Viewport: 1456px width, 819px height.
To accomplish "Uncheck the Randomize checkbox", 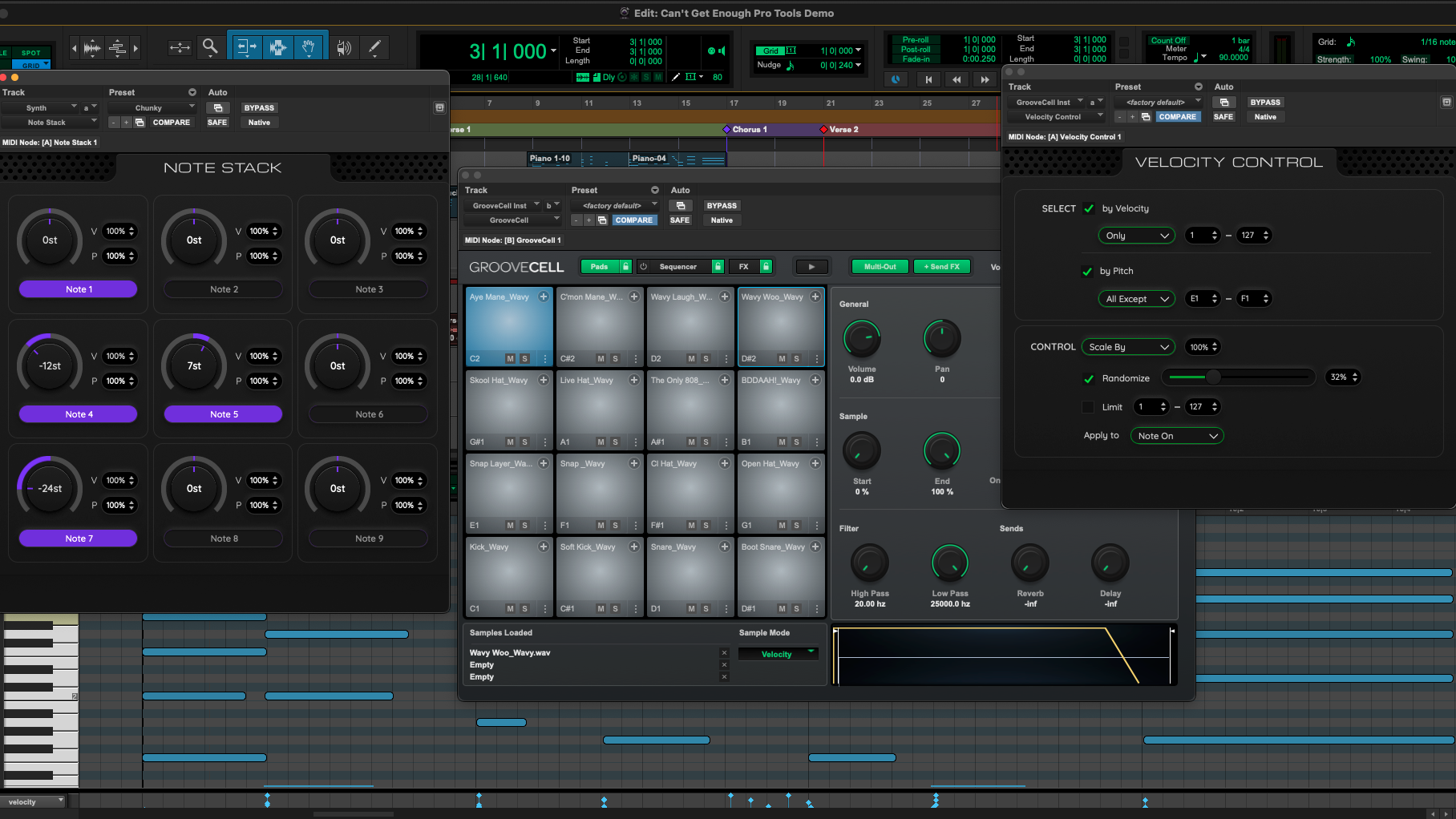I will click(x=1089, y=378).
